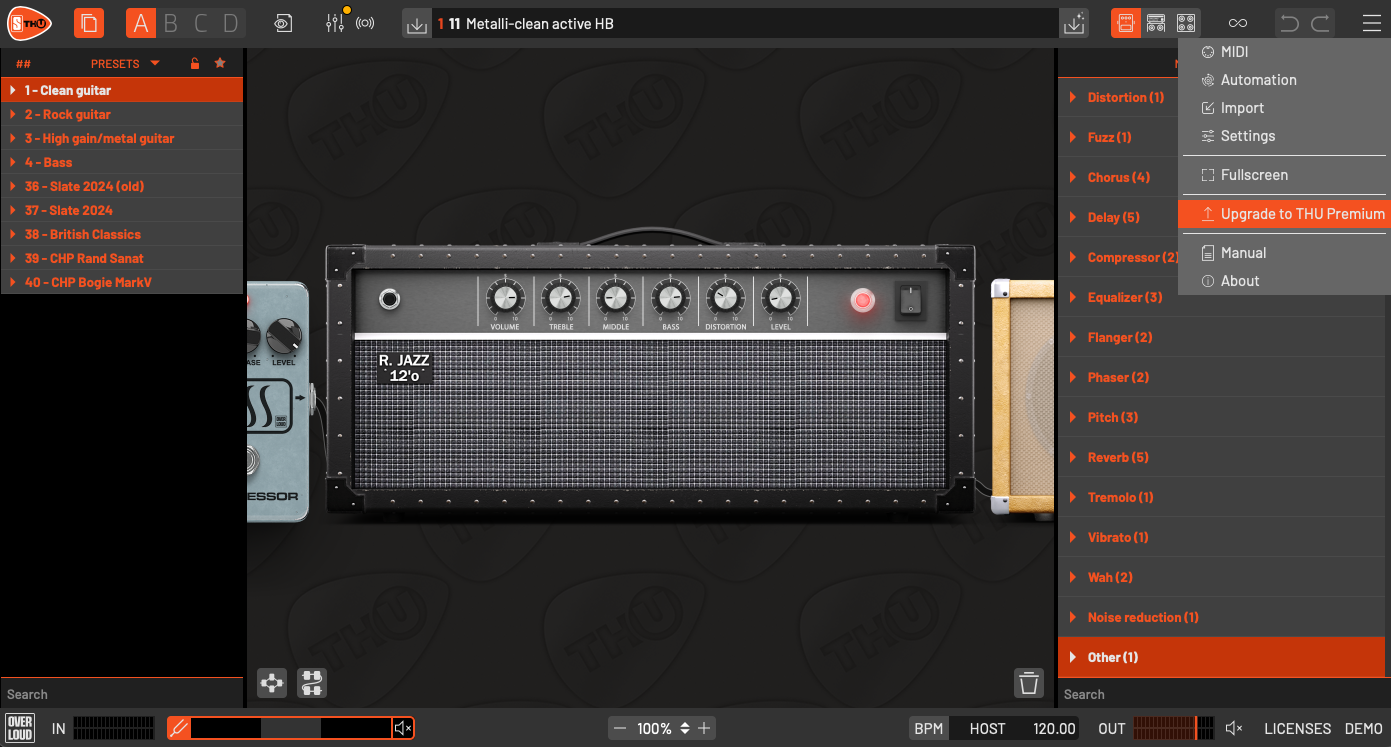This screenshot has height=747, width=1391.
Task: Click the amp DISTORTION knob
Action: click(725, 297)
